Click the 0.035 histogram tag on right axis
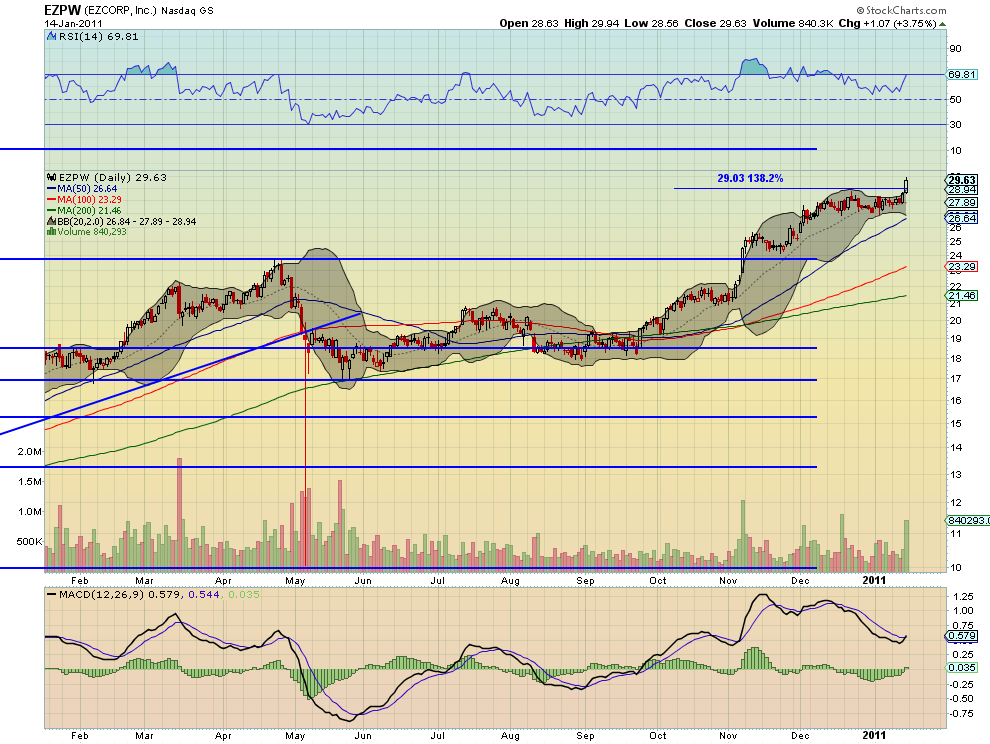This screenshot has height=744, width=990. [962, 668]
